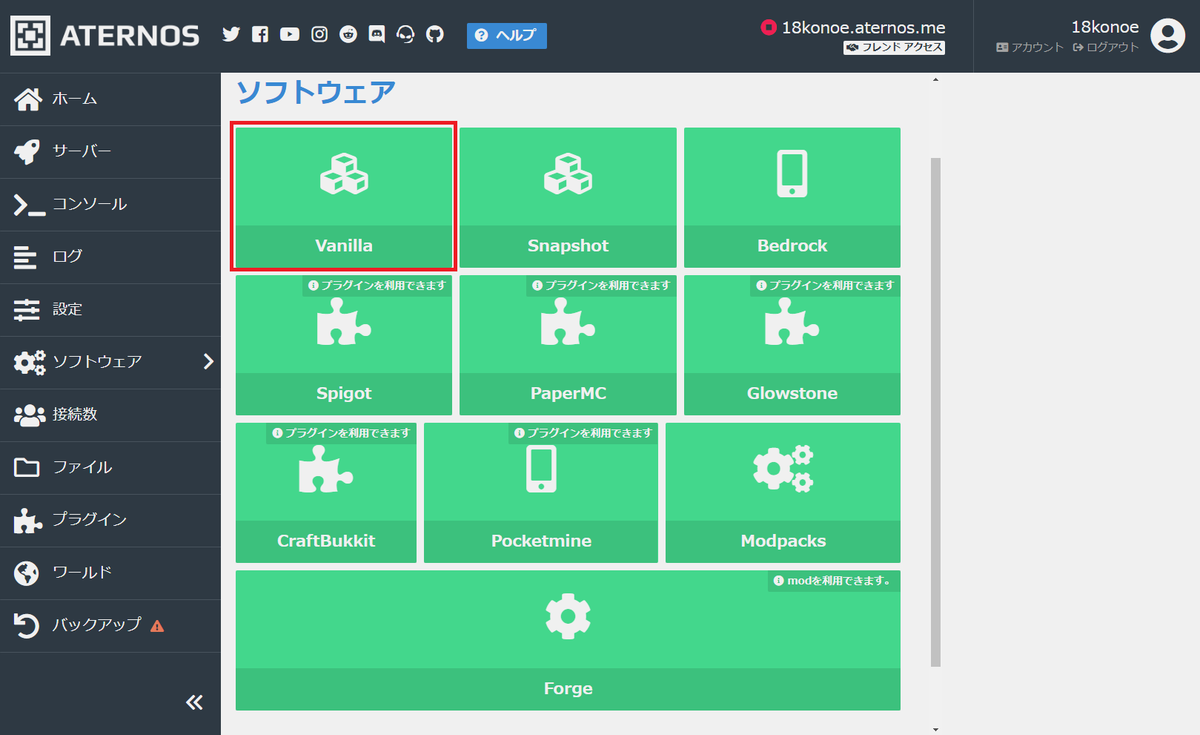Open the Facebook social link icon
The image size is (1200, 735).
pos(260,35)
